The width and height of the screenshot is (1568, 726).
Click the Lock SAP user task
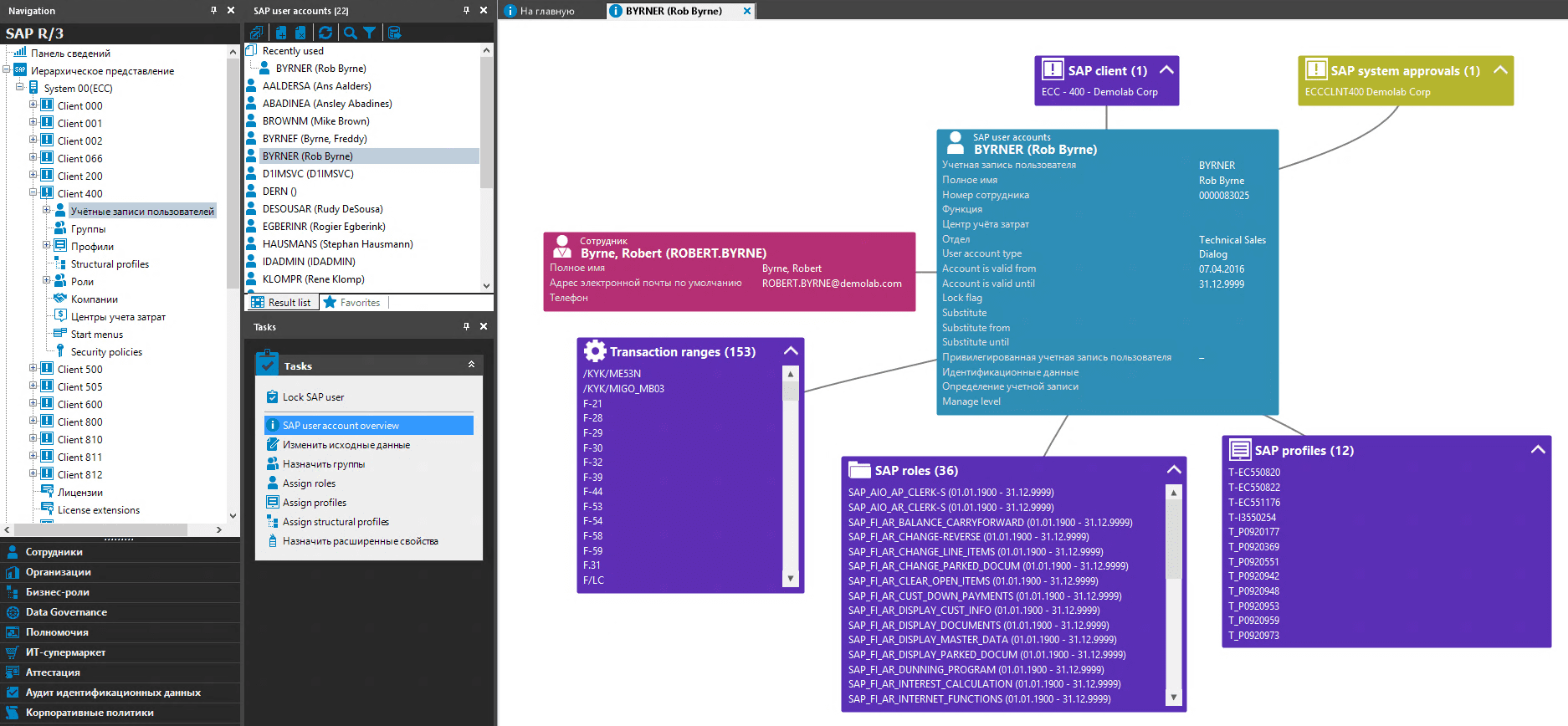tap(313, 397)
